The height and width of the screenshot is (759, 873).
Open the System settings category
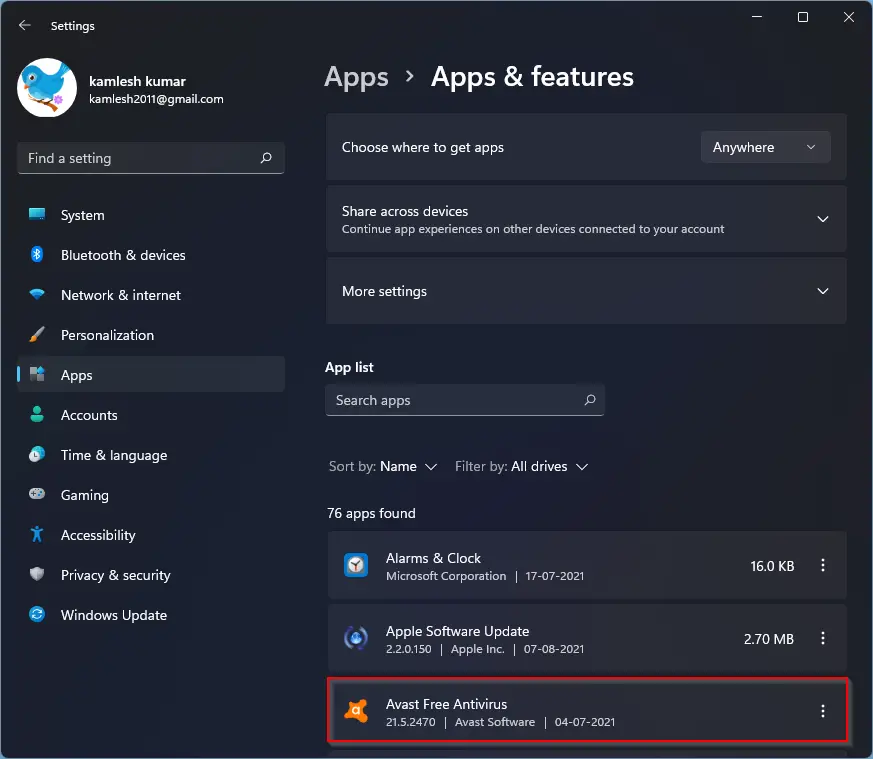coord(151,215)
